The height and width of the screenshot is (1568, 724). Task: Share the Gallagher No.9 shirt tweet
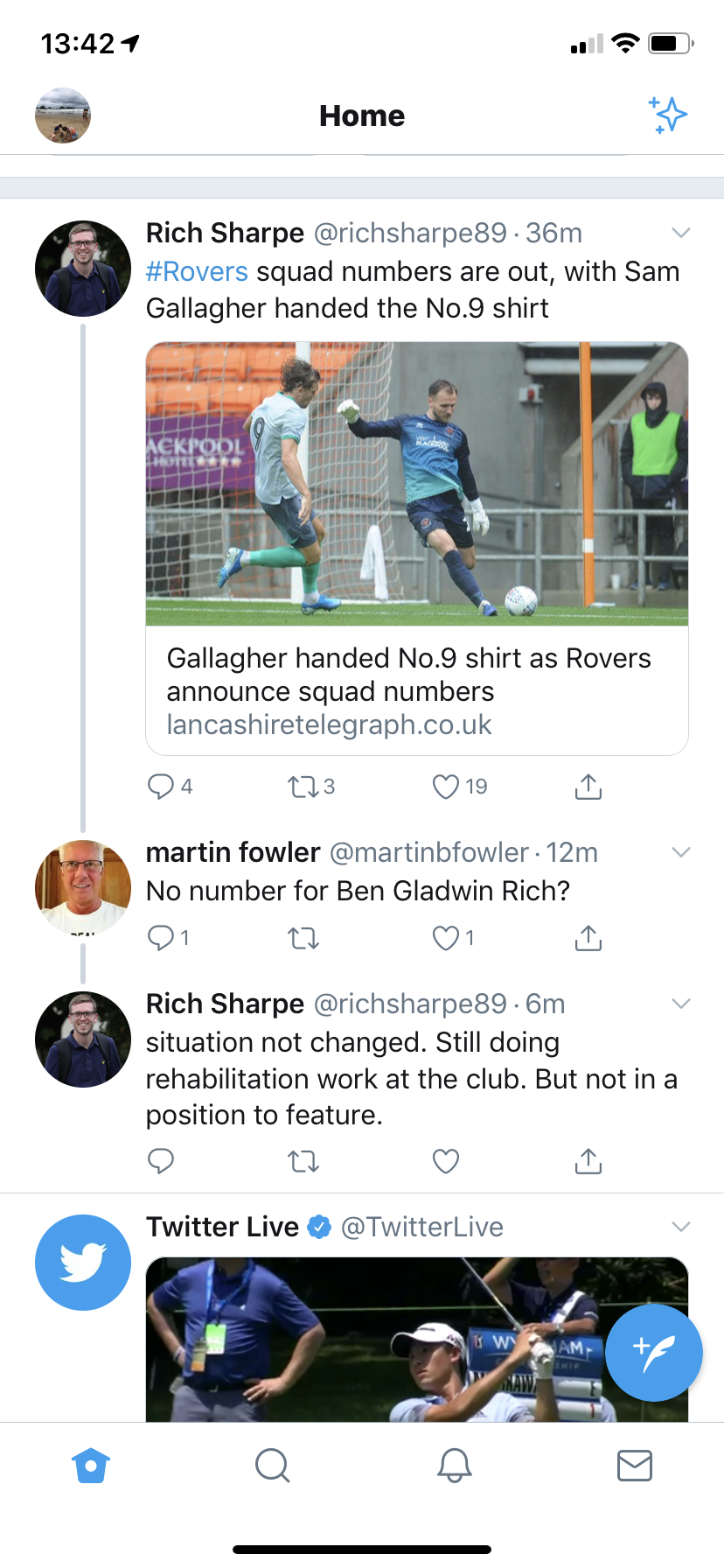coord(588,787)
